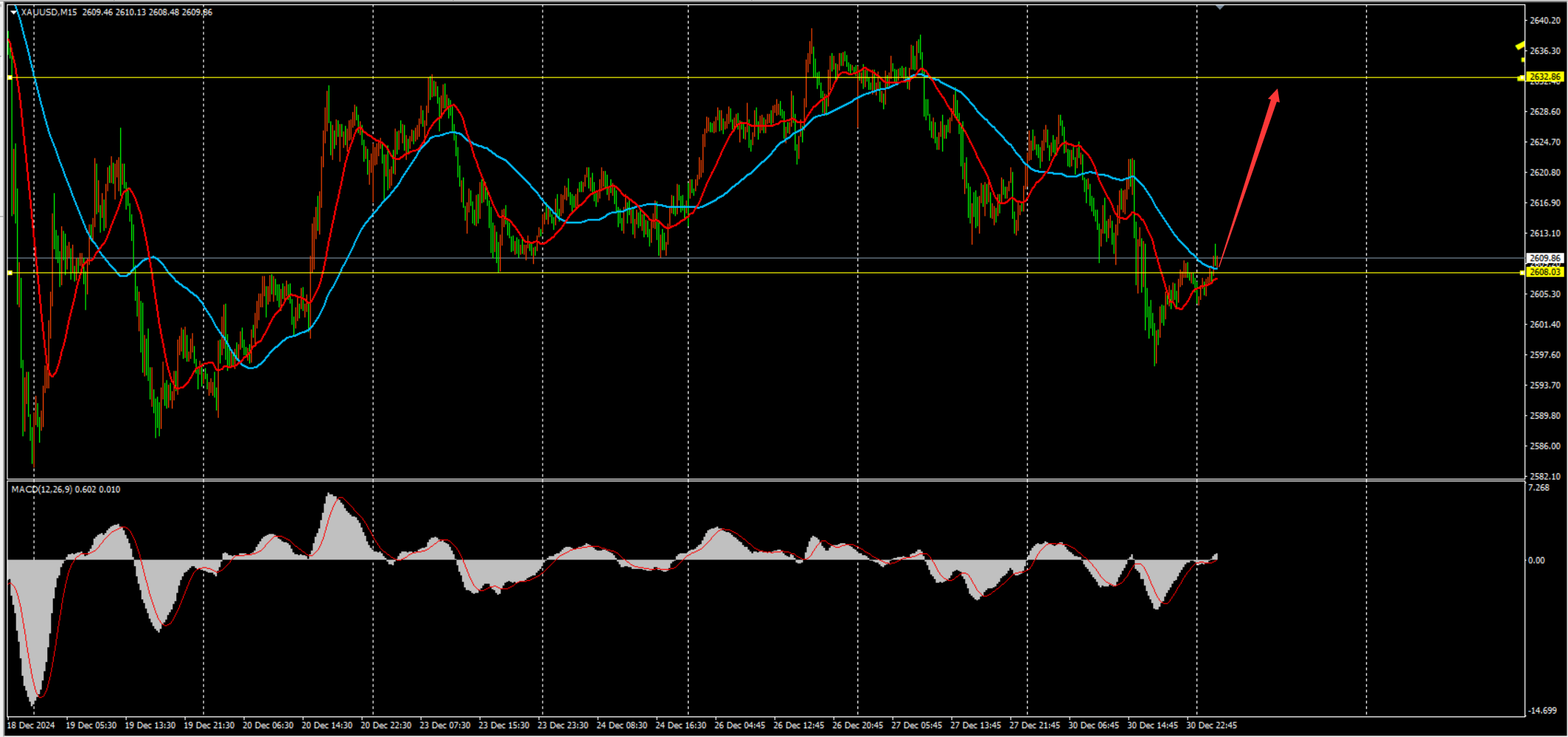Open the one-click trading triangle by XAUUSD
The height and width of the screenshot is (737, 1568).
click(x=13, y=12)
